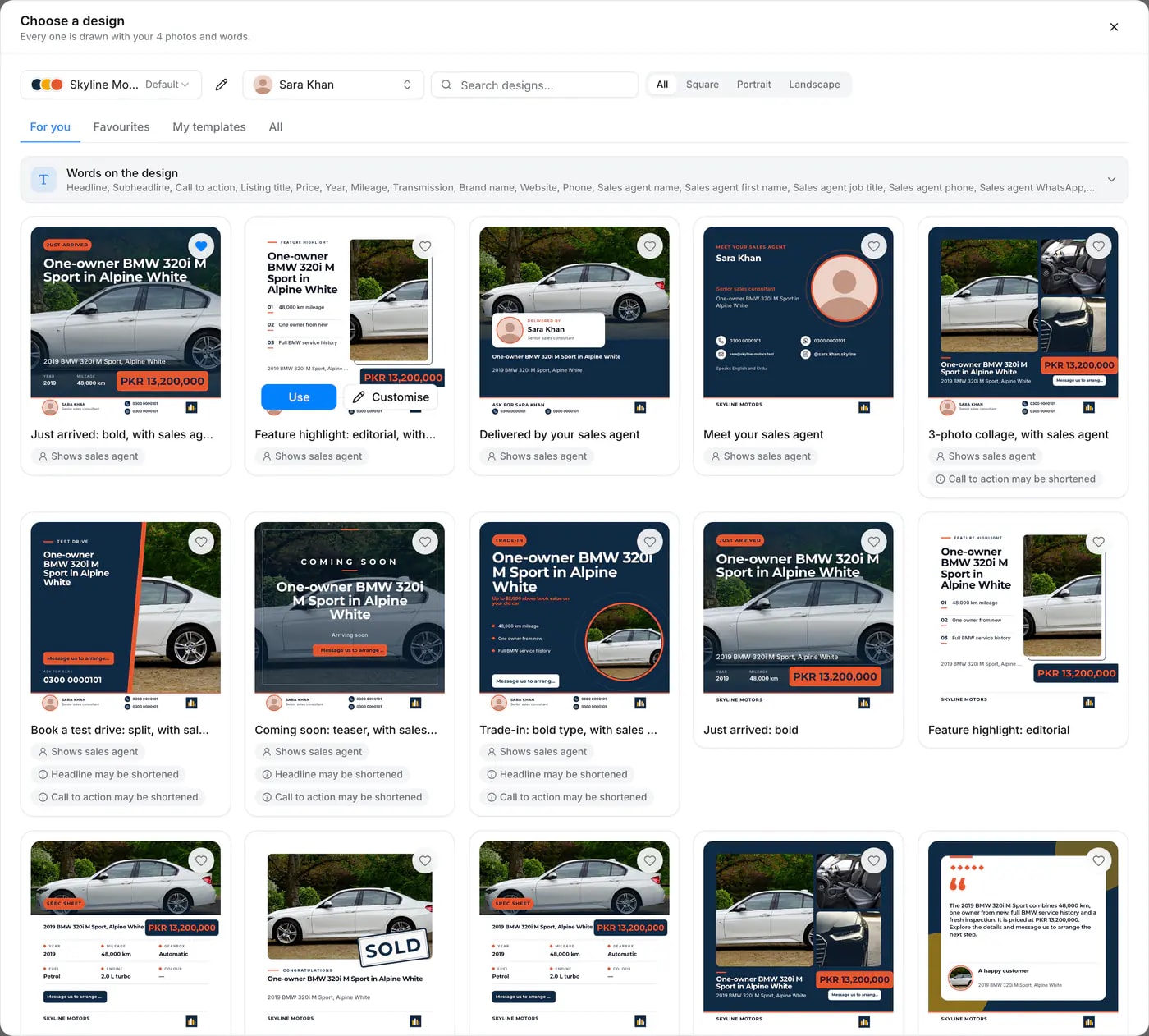Select the 3-photo collage thumbnail

click(1023, 322)
